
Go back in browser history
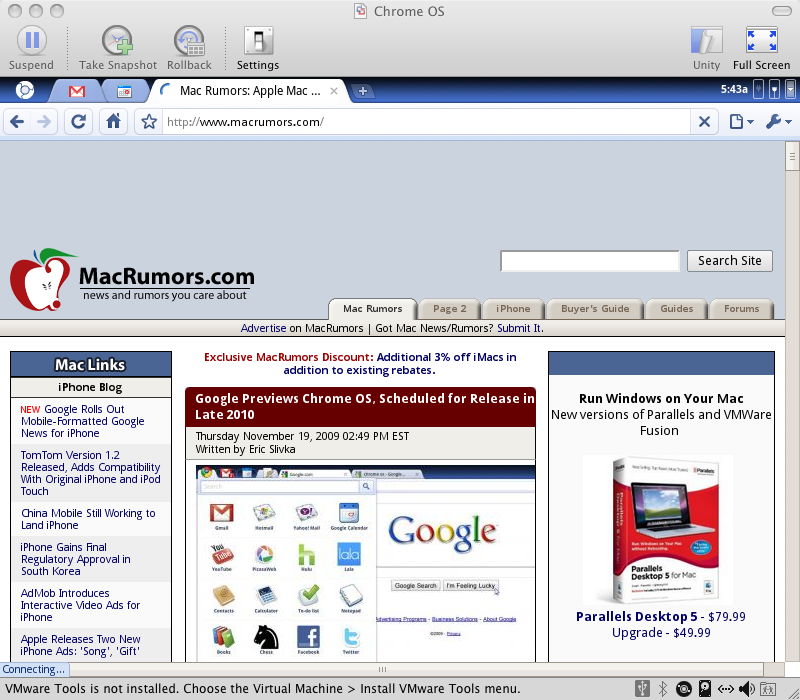17,121
